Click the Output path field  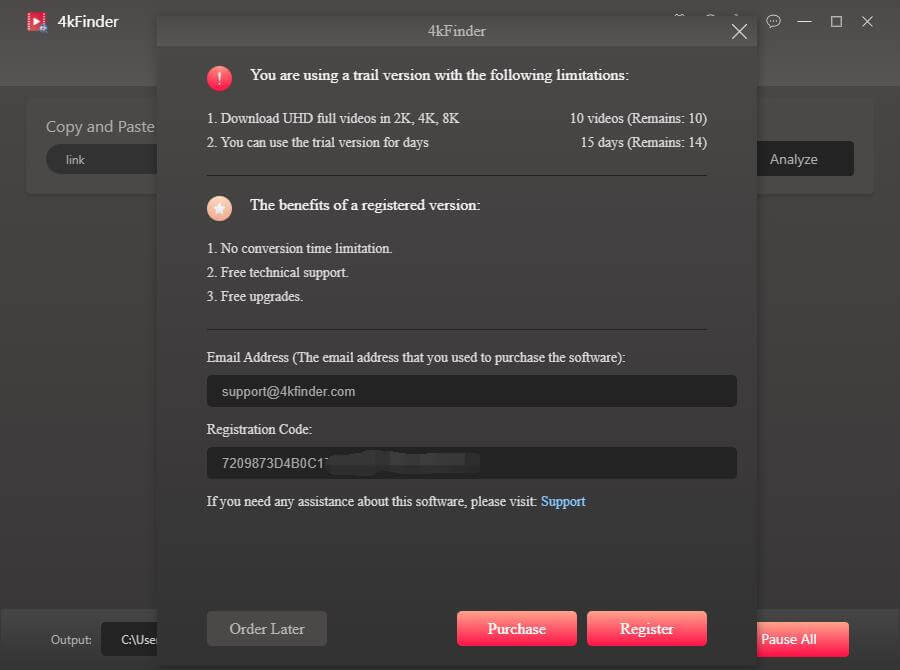click(x=130, y=639)
